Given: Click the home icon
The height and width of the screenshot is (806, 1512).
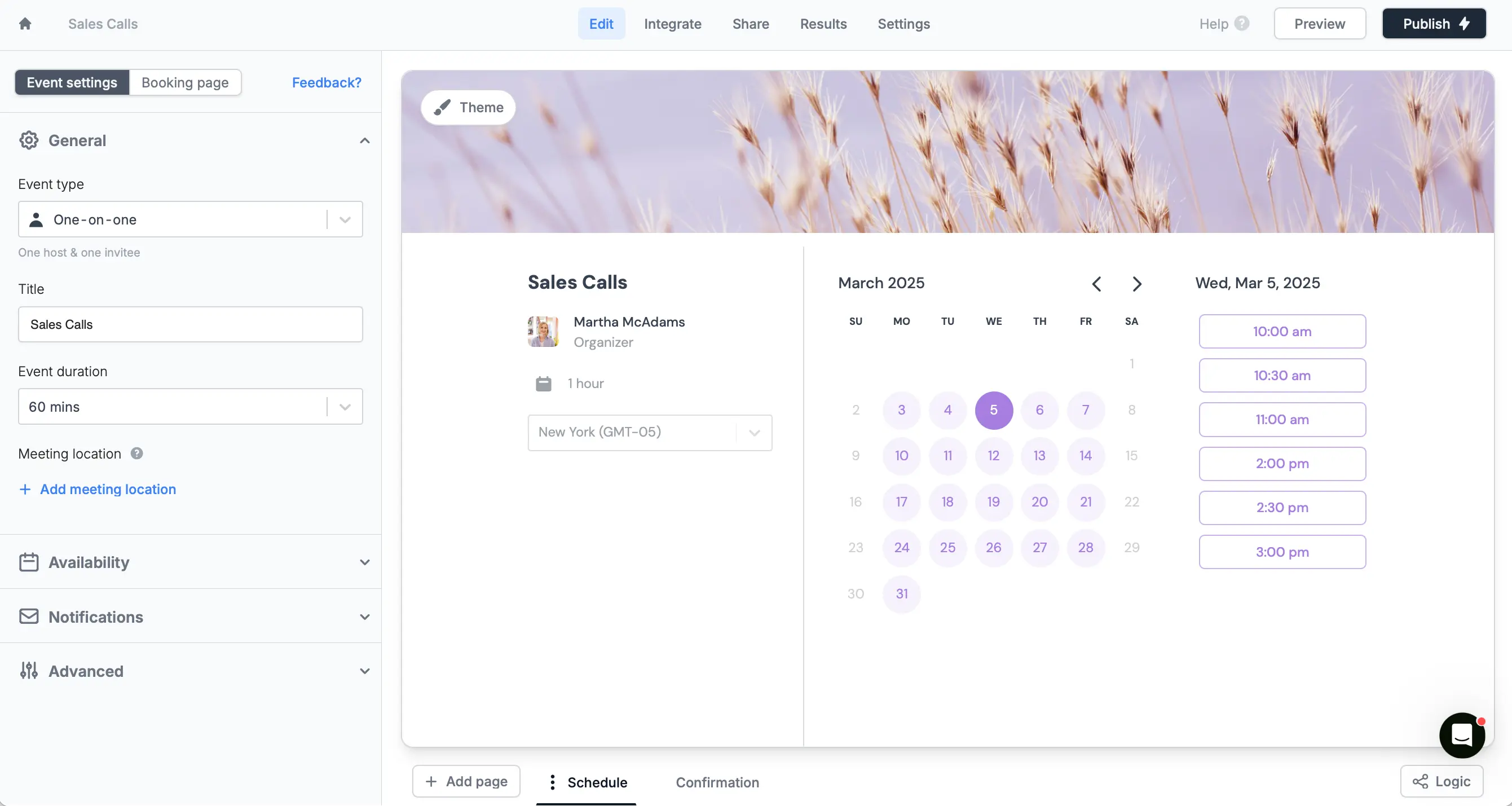Looking at the screenshot, I should click(25, 24).
